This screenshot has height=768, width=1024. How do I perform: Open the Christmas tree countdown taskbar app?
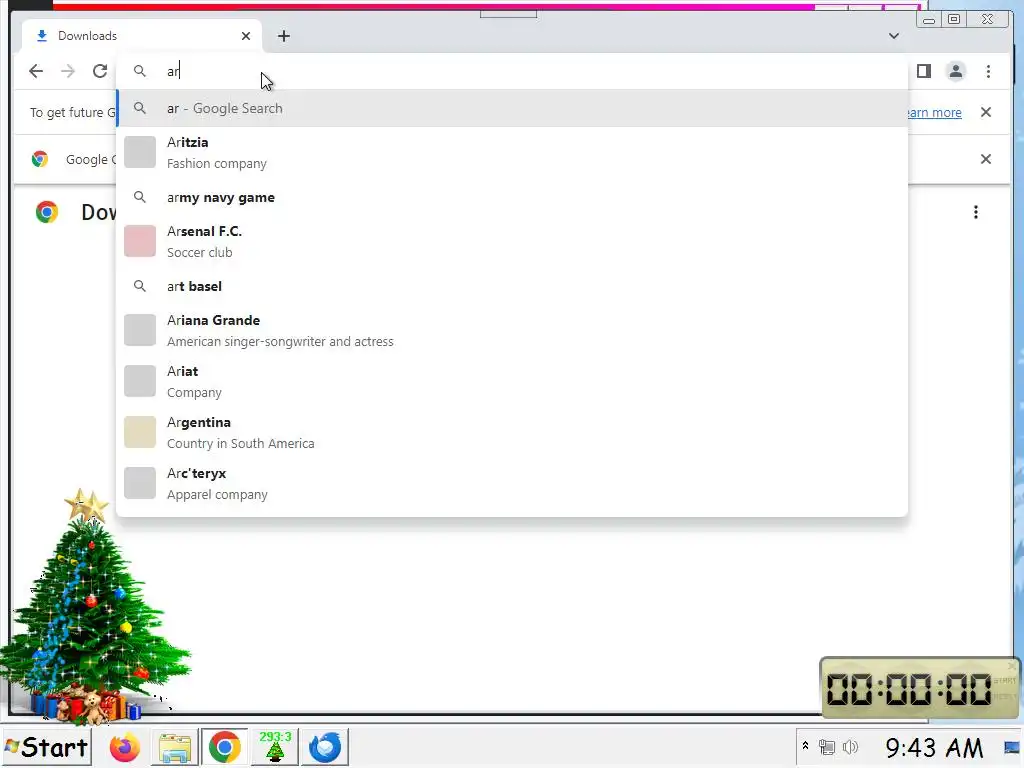(x=275, y=747)
